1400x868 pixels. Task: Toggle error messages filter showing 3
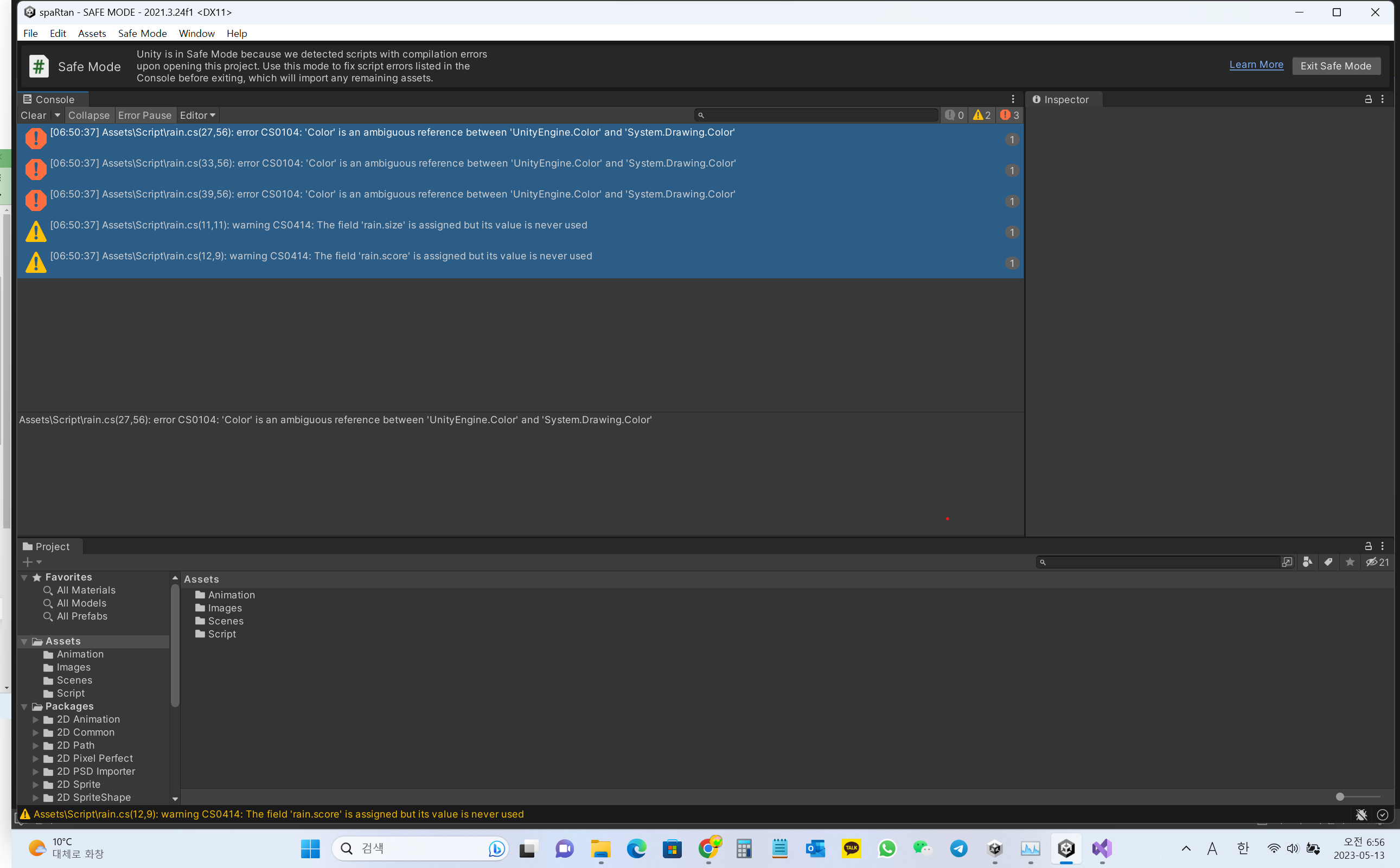1009,116
